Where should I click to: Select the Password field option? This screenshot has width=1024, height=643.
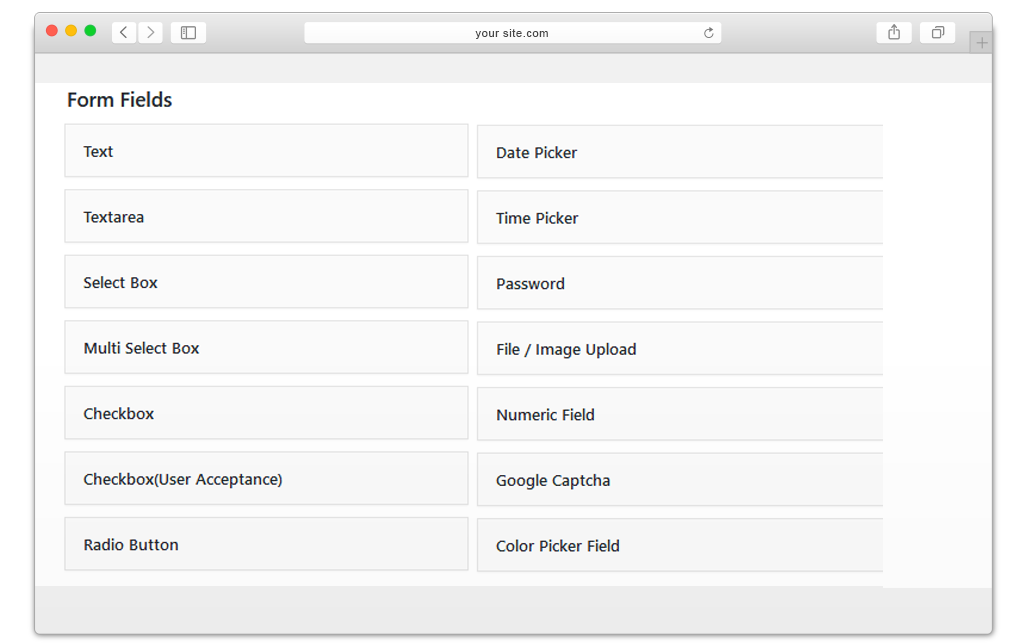click(680, 283)
